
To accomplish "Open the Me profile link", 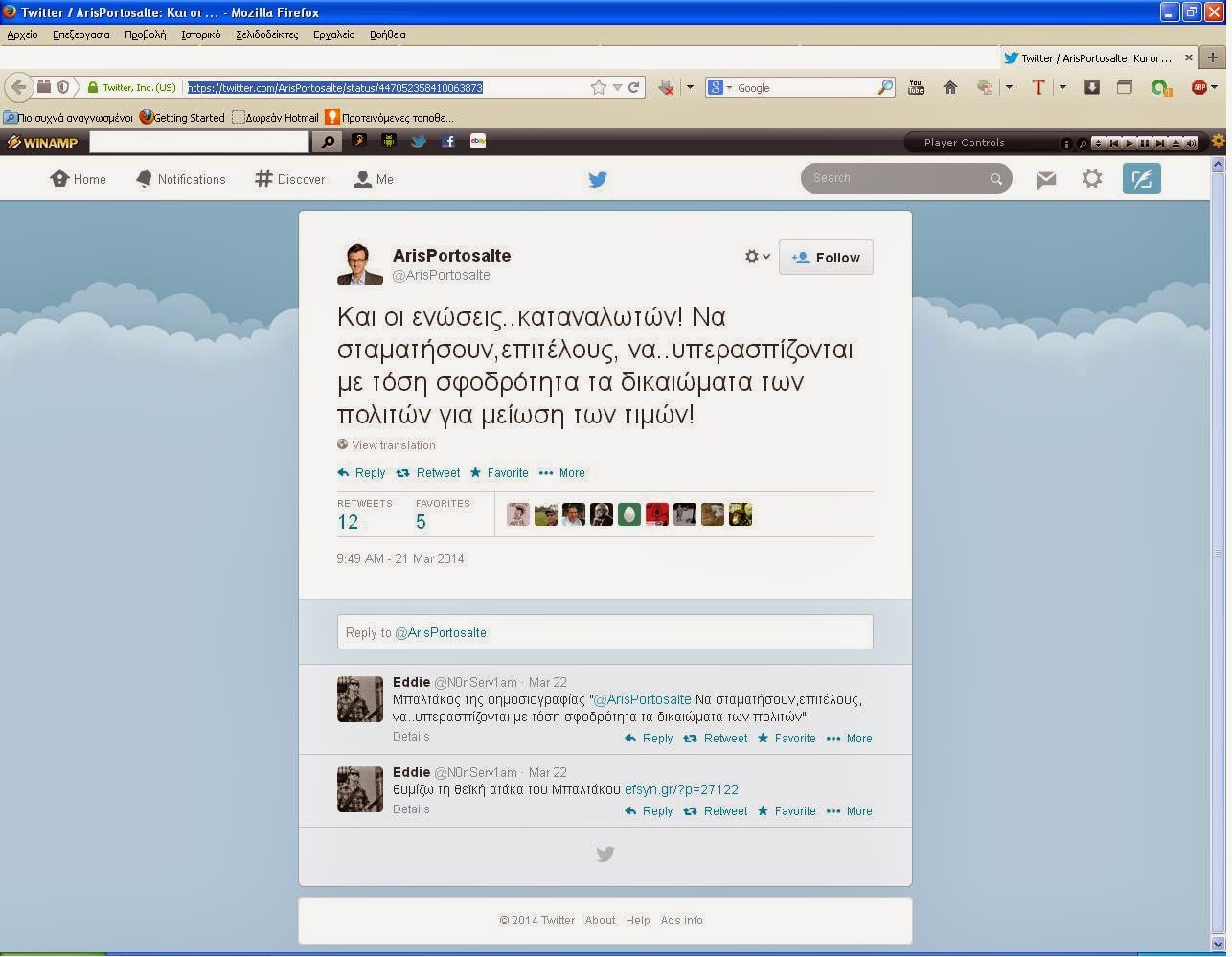I will coord(374,179).
